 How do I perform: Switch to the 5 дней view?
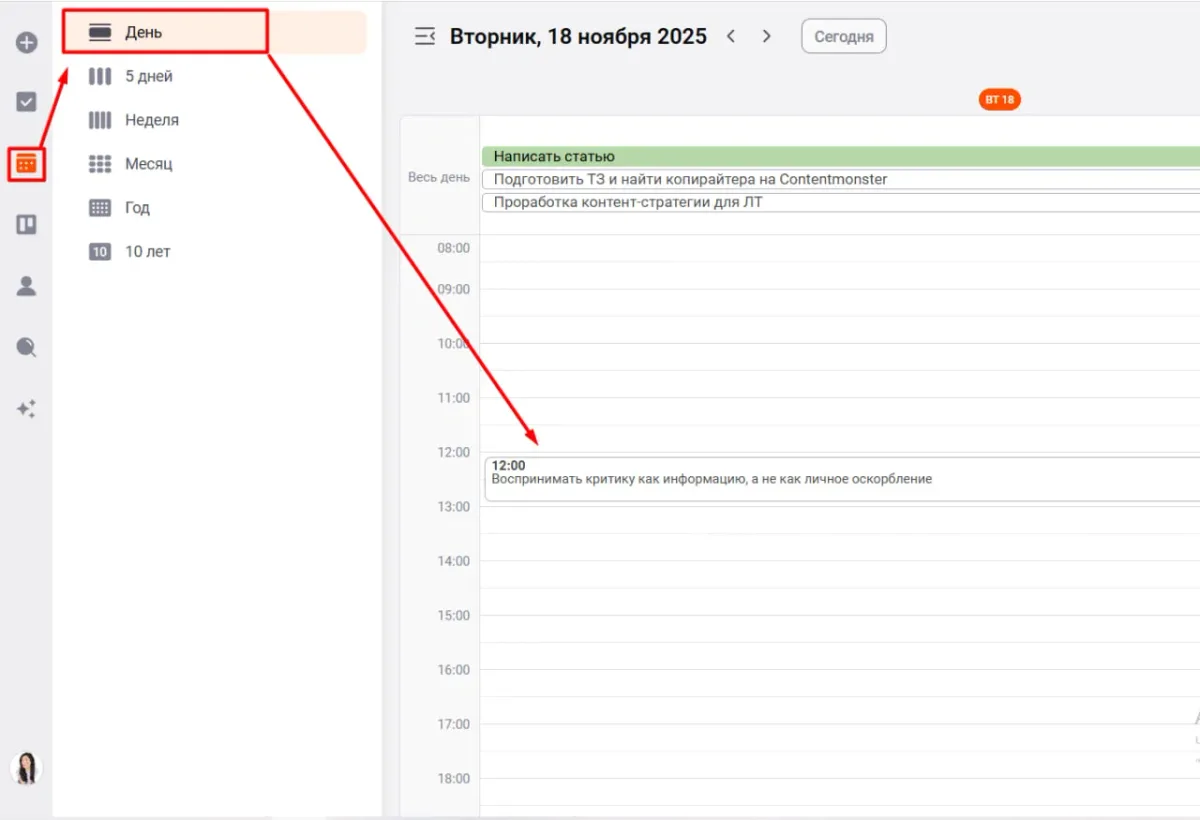pos(148,76)
